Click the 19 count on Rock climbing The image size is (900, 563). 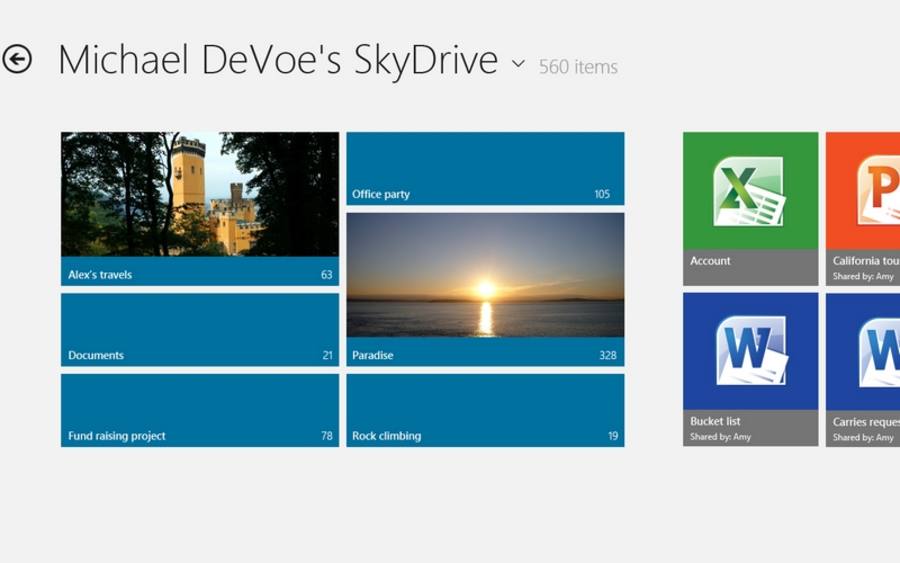pyautogui.click(x=613, y=436)
